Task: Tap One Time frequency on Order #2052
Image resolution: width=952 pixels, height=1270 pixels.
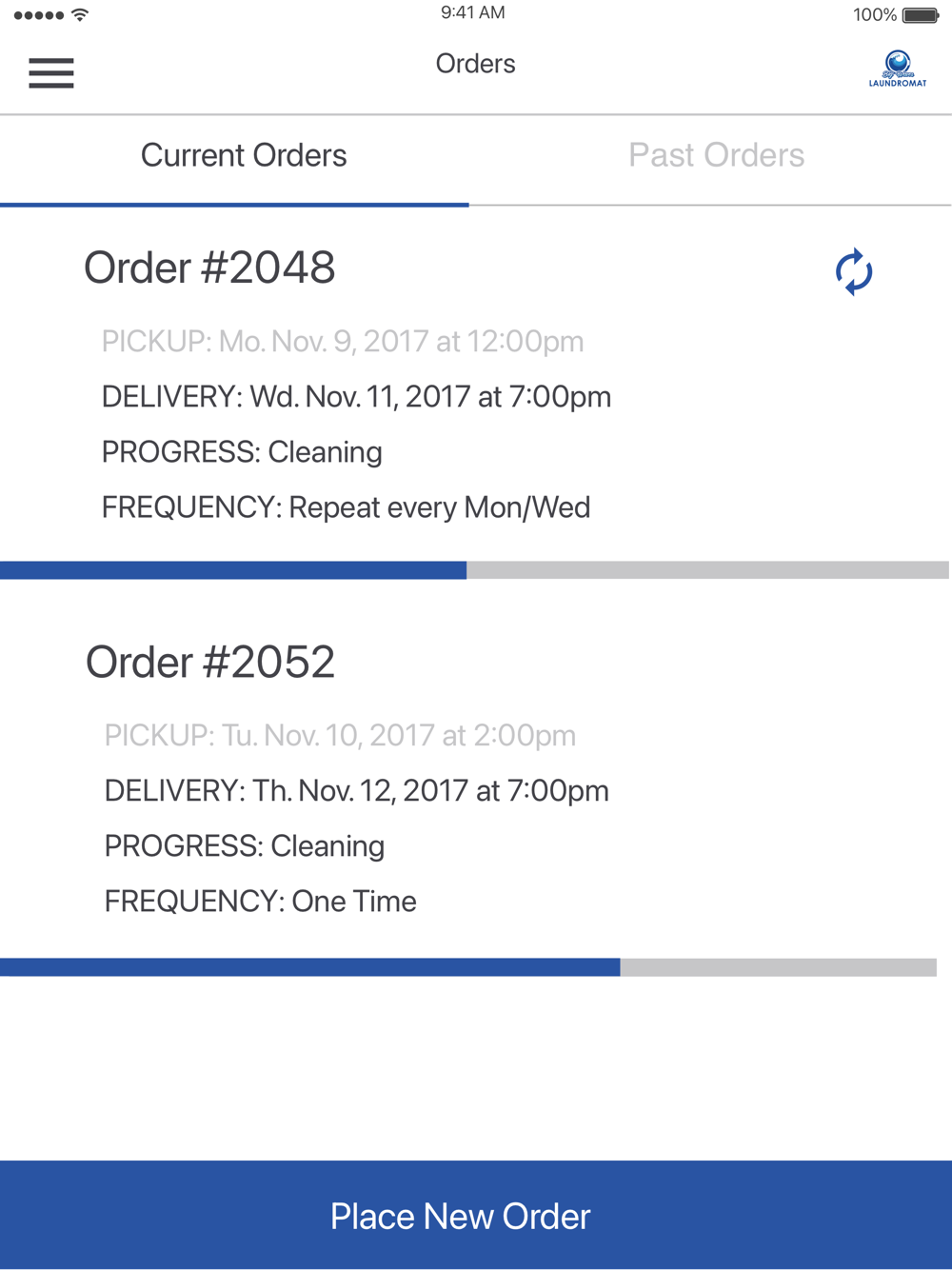Action: 354,902
